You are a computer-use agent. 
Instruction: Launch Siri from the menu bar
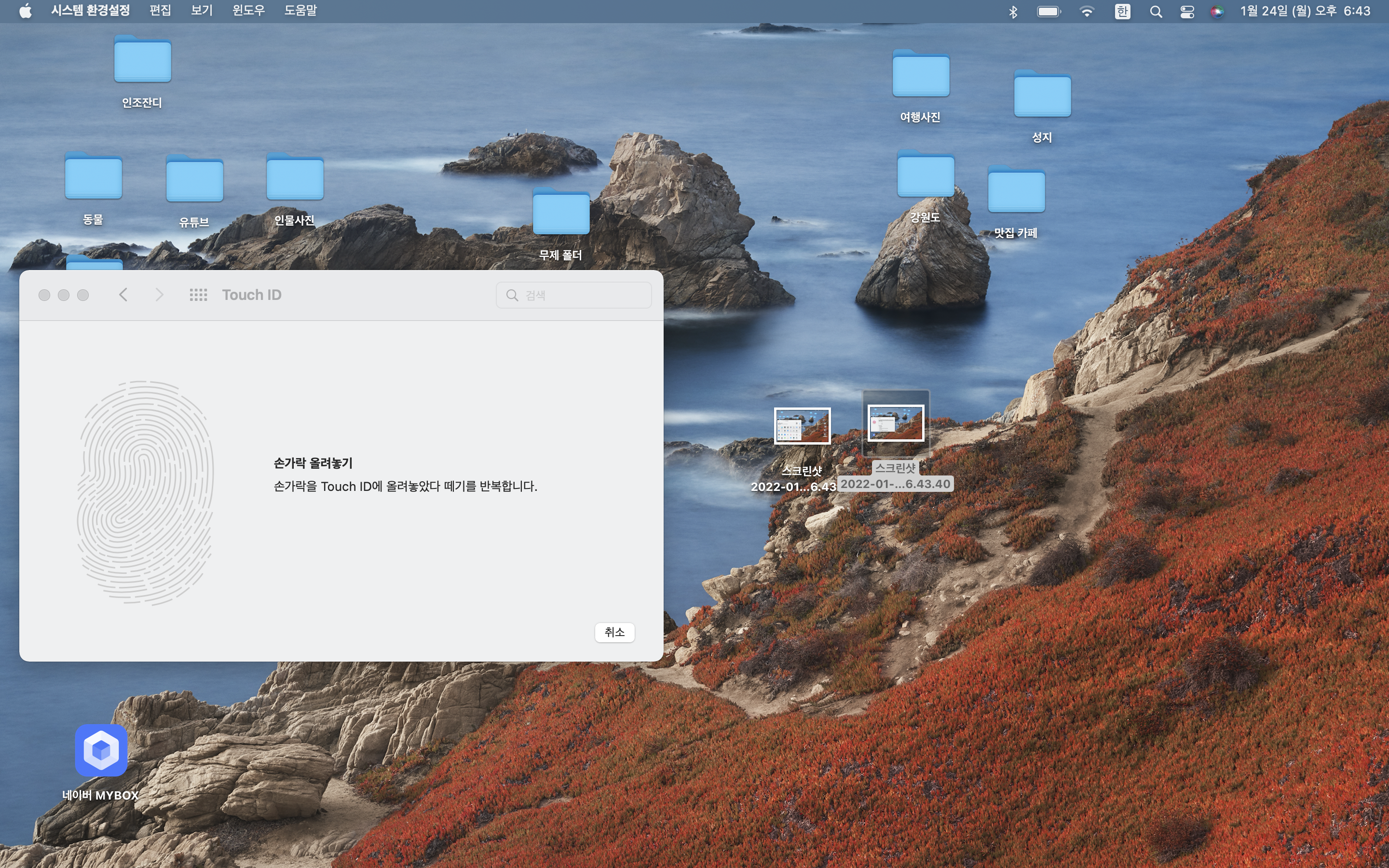[1216, 12]
